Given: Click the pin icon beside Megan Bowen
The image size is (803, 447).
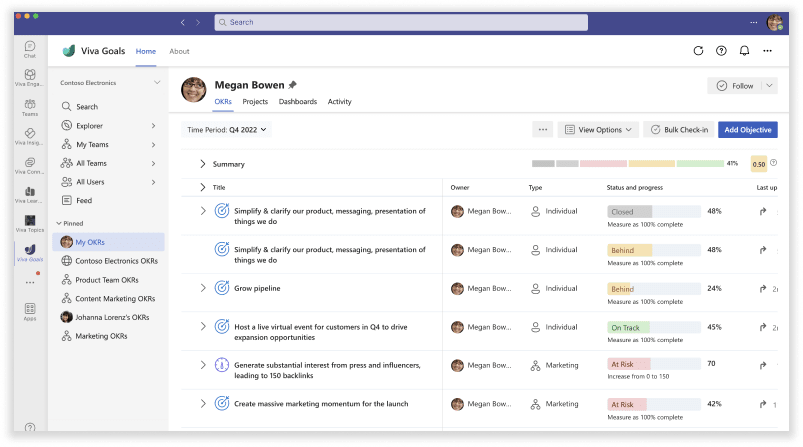Looking at the screenshot, I should (x=292, y=85).
